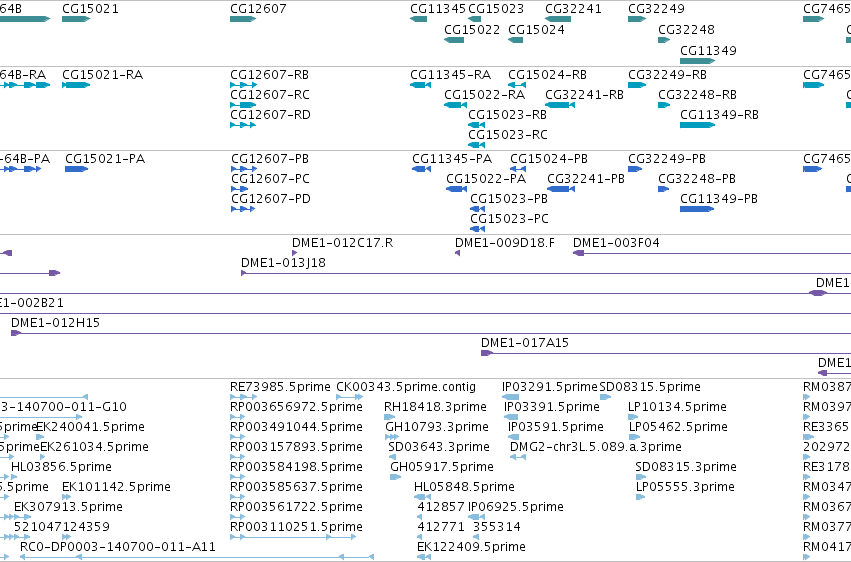The image size is (851, 562).
Task: Open the CG32249 gene feature
Action: (x=637, y=19)
